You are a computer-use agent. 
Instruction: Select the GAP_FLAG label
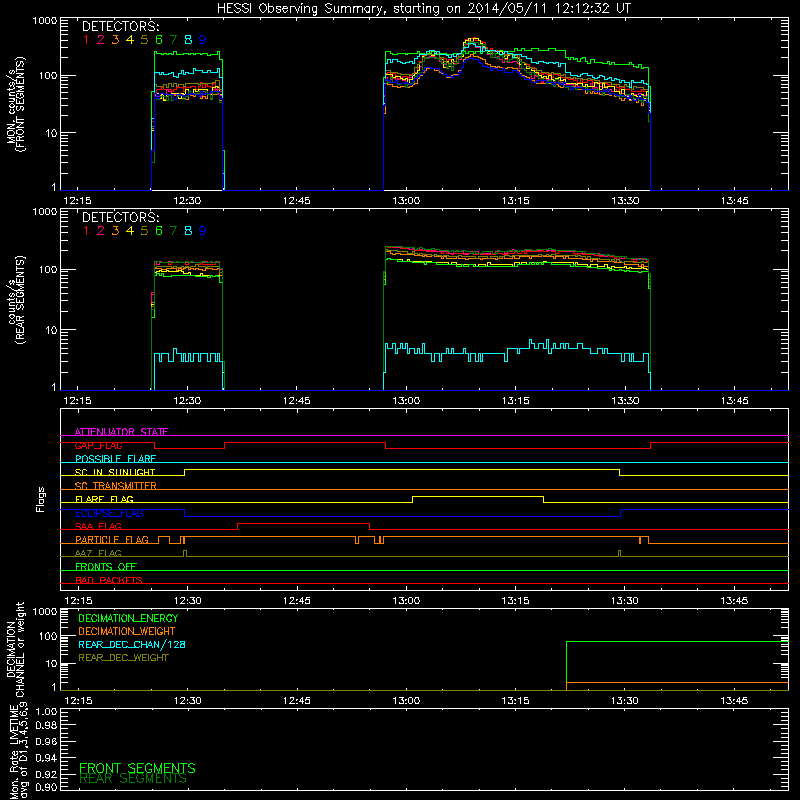[98, 445]
